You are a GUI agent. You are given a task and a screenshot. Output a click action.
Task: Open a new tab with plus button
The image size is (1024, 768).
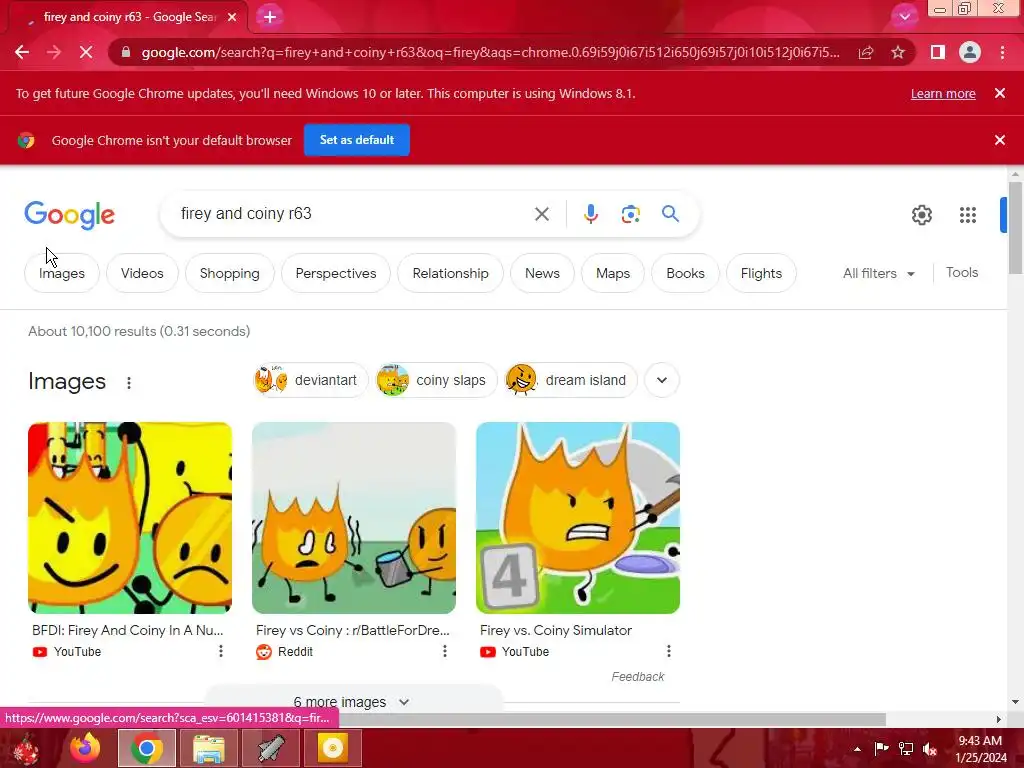(270, 17)
